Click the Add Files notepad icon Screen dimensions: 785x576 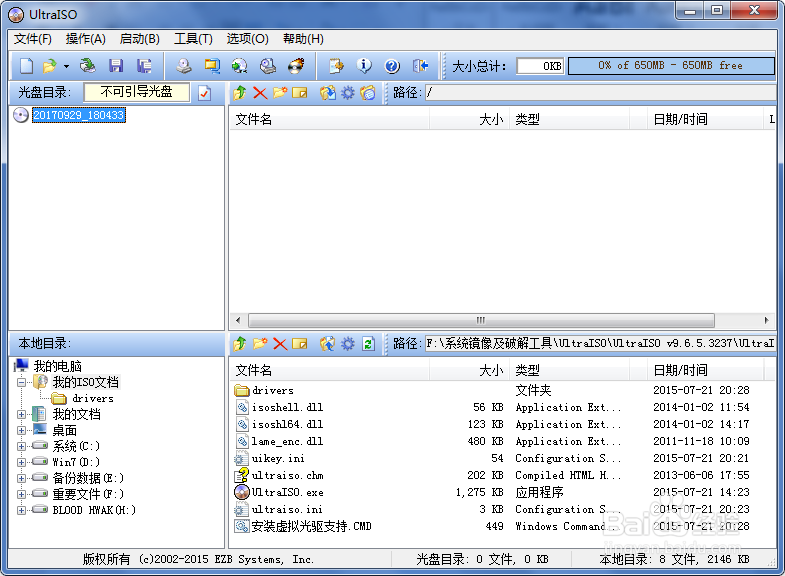point(336,66)
